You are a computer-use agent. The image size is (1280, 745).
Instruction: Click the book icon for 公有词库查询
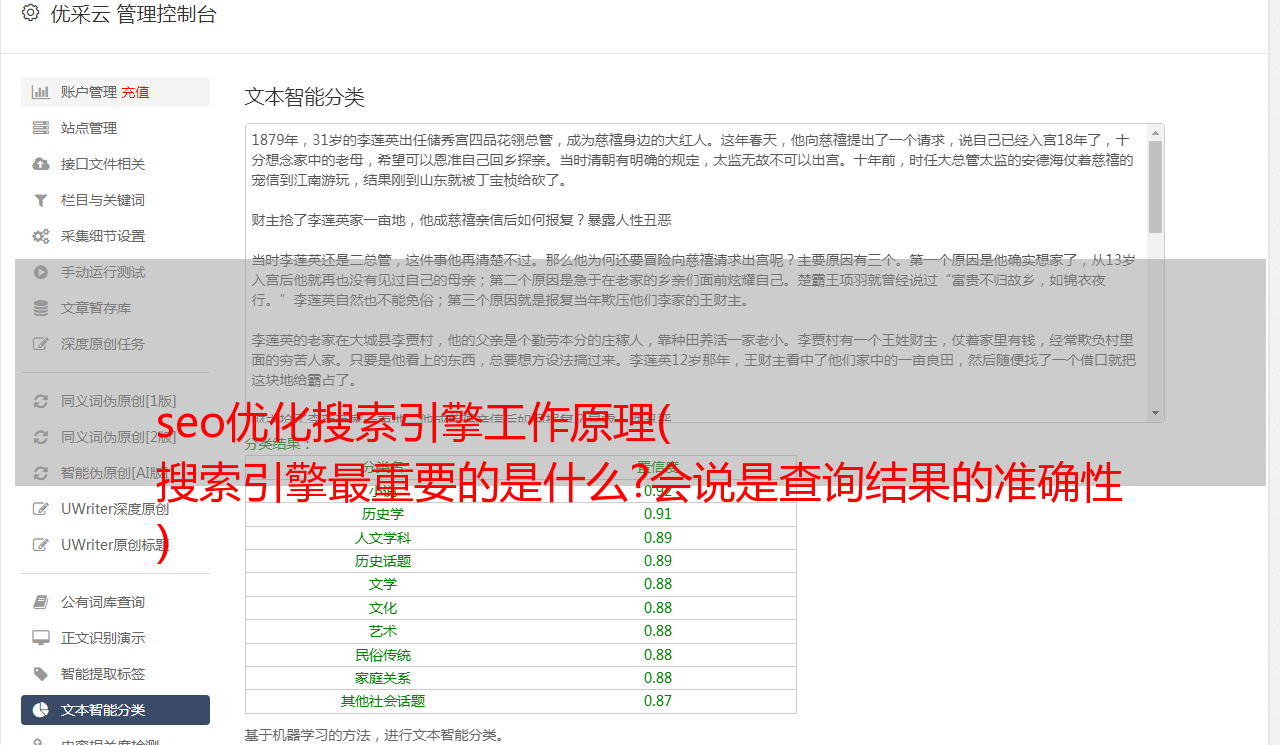tap(41, 602)
